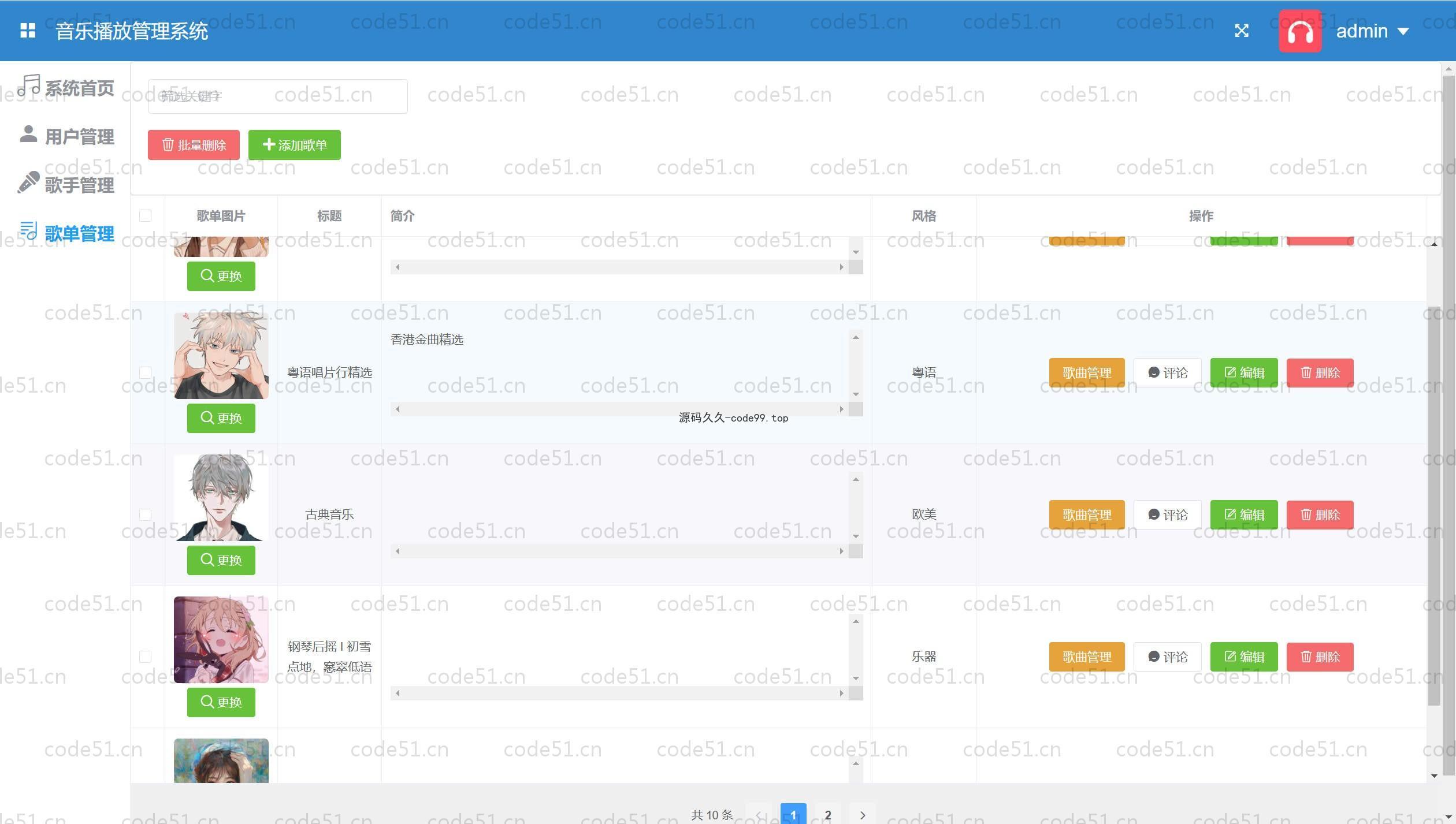Go to page 2 in pagination
Screen dimensions: 1456x824
point(828,815)
